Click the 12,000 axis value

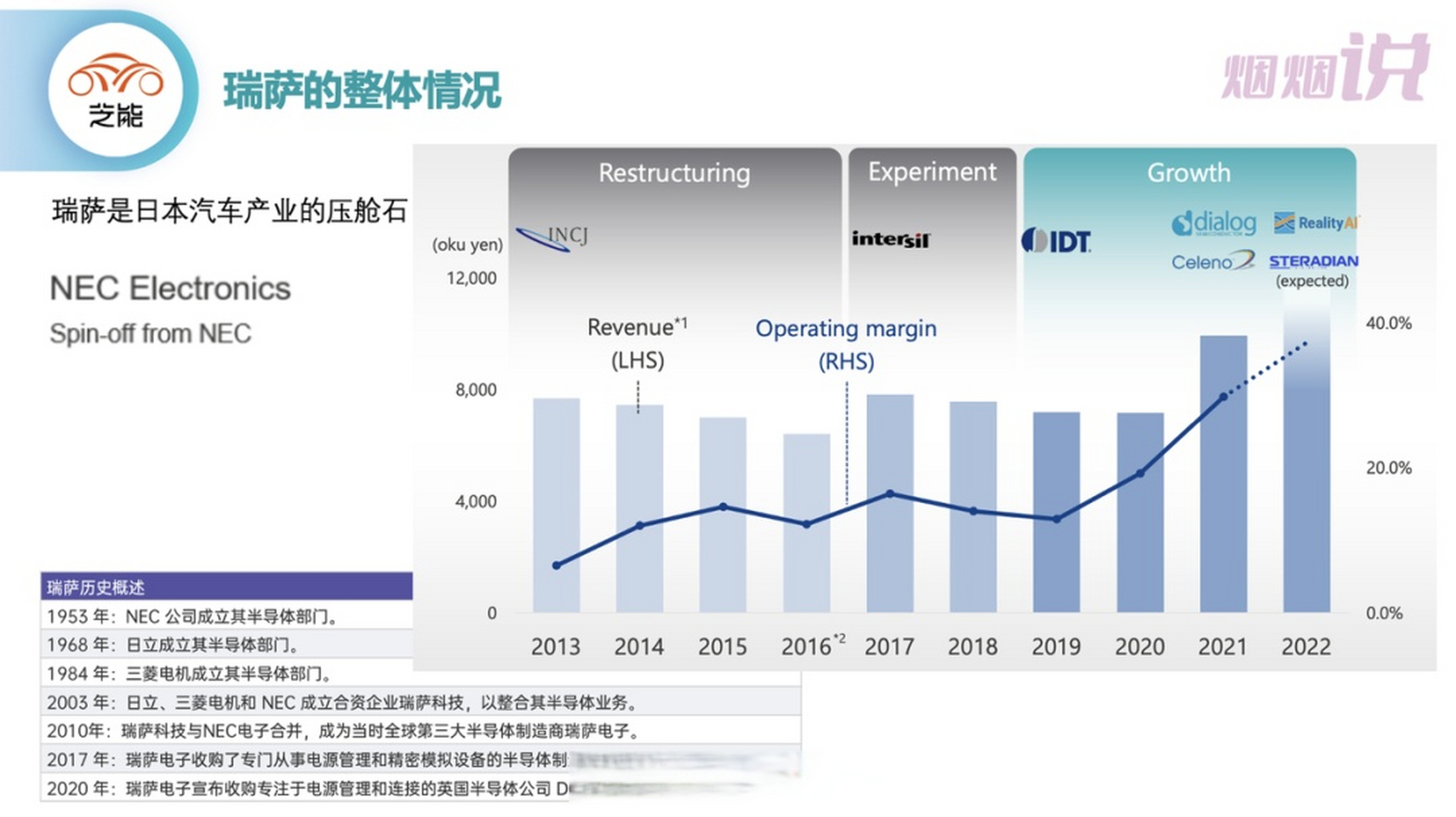[472, 278]
